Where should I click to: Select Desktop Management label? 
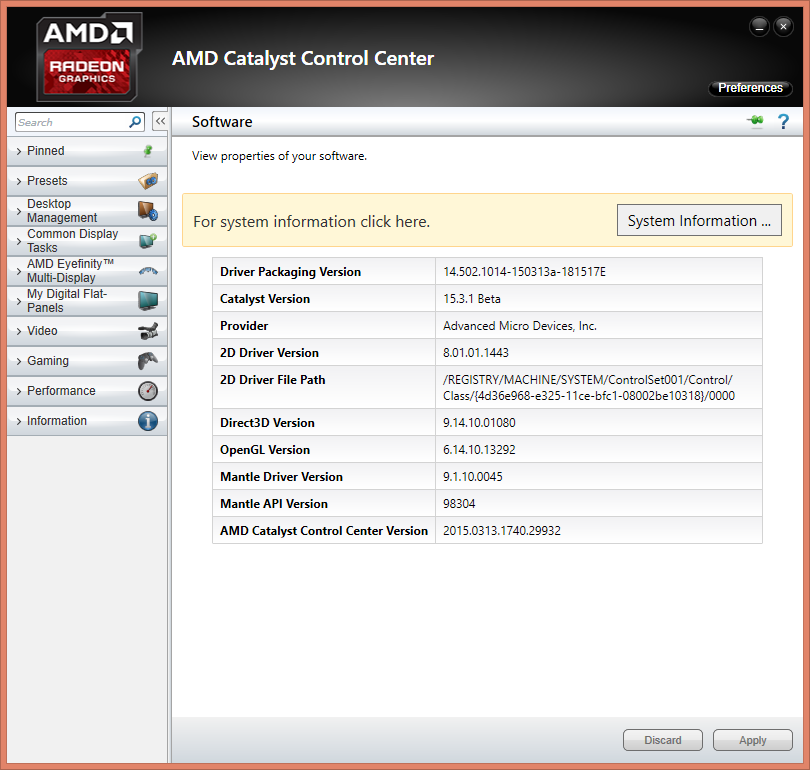(62, 211)
